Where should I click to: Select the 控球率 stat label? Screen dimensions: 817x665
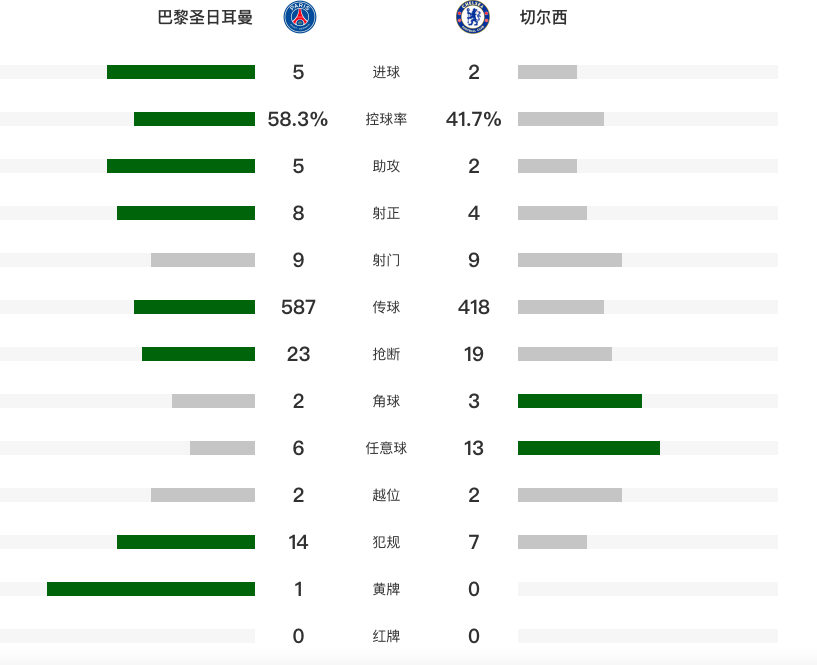pos(386,119)
